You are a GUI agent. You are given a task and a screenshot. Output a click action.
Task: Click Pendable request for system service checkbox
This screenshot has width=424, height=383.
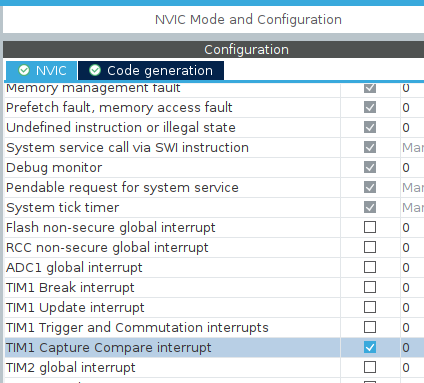click(370, 187)
